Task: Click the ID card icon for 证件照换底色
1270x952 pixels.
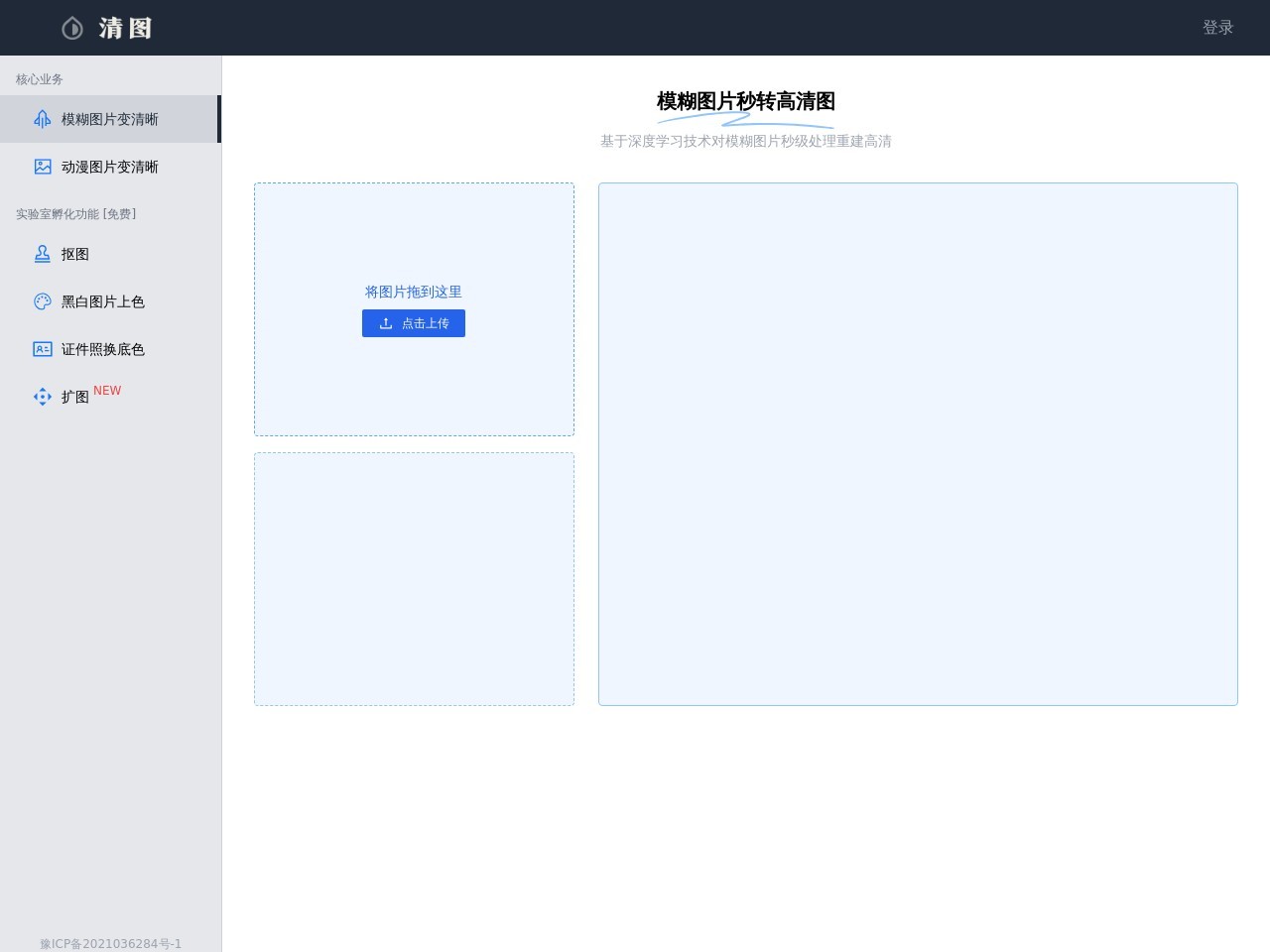Action: (43, 349)
